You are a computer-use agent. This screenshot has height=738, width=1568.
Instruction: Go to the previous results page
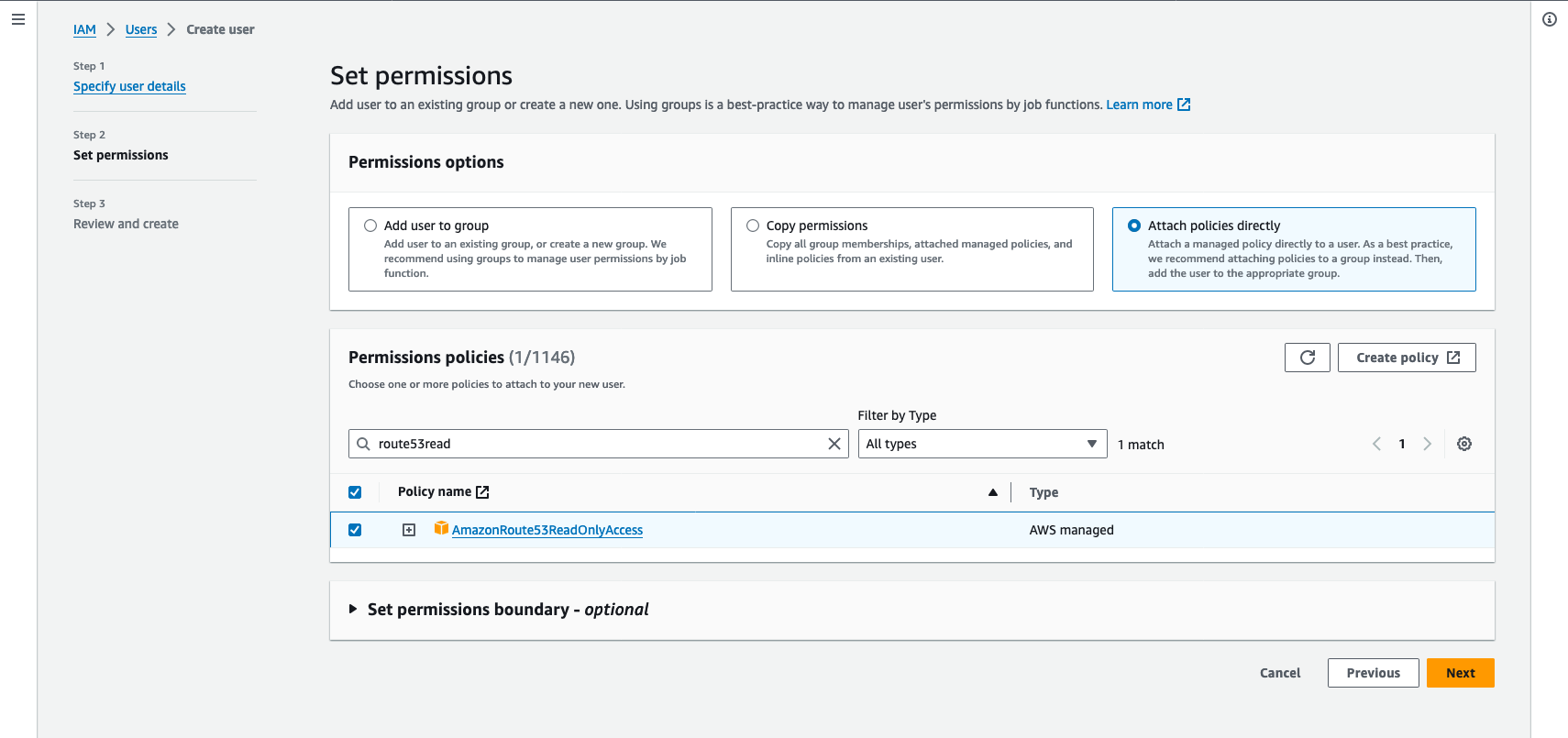pyautogui.click(x=1376, y=444)
